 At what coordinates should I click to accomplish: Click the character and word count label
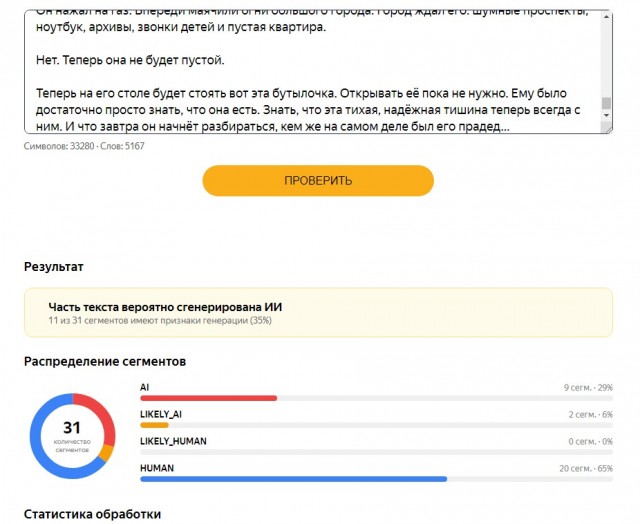pyautogui.click(x=84, y=146)
